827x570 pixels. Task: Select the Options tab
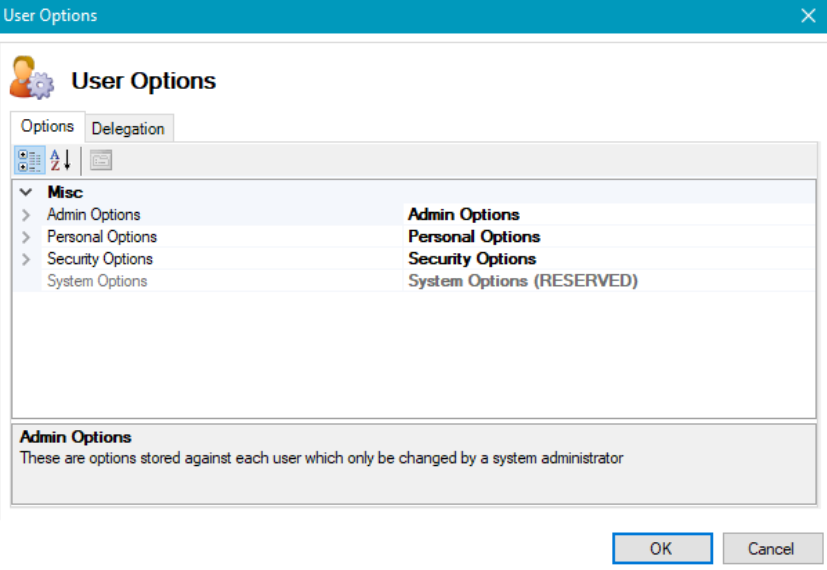pos(47,126)
